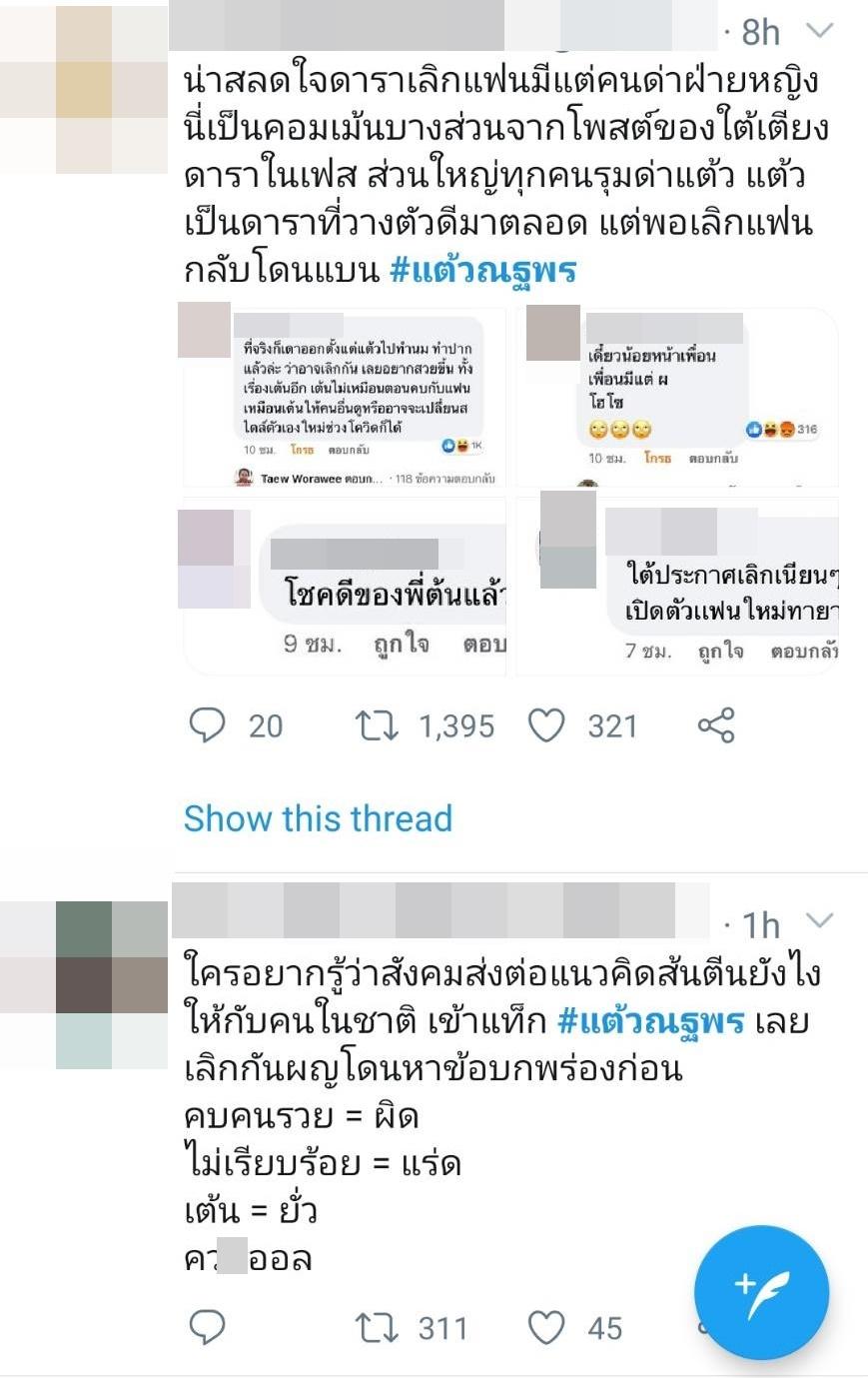This screenshot has width=868, height=1378.
Task: Reply to the first tweet with 20 replies
Action: (x=208, y=725)
